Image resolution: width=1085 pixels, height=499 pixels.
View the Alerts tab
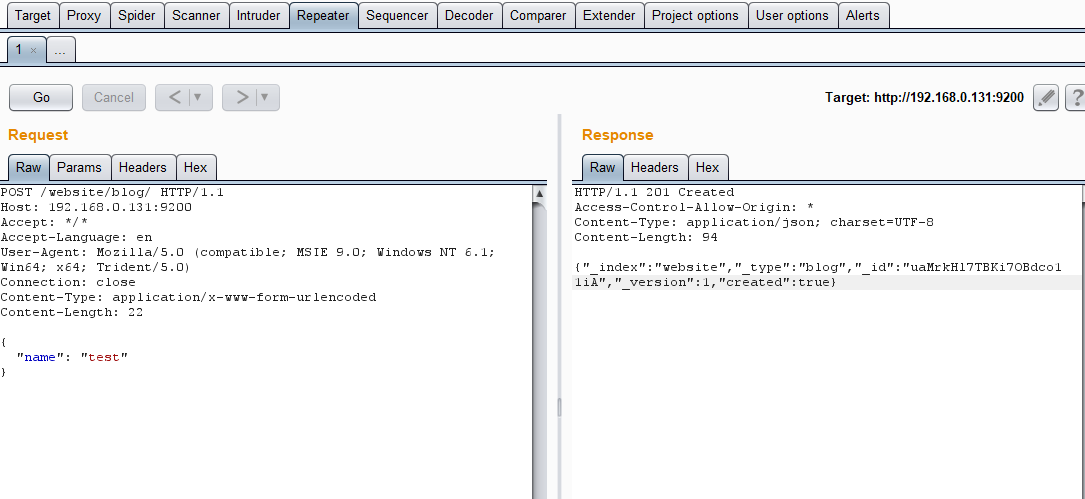(x=863, y=15)
